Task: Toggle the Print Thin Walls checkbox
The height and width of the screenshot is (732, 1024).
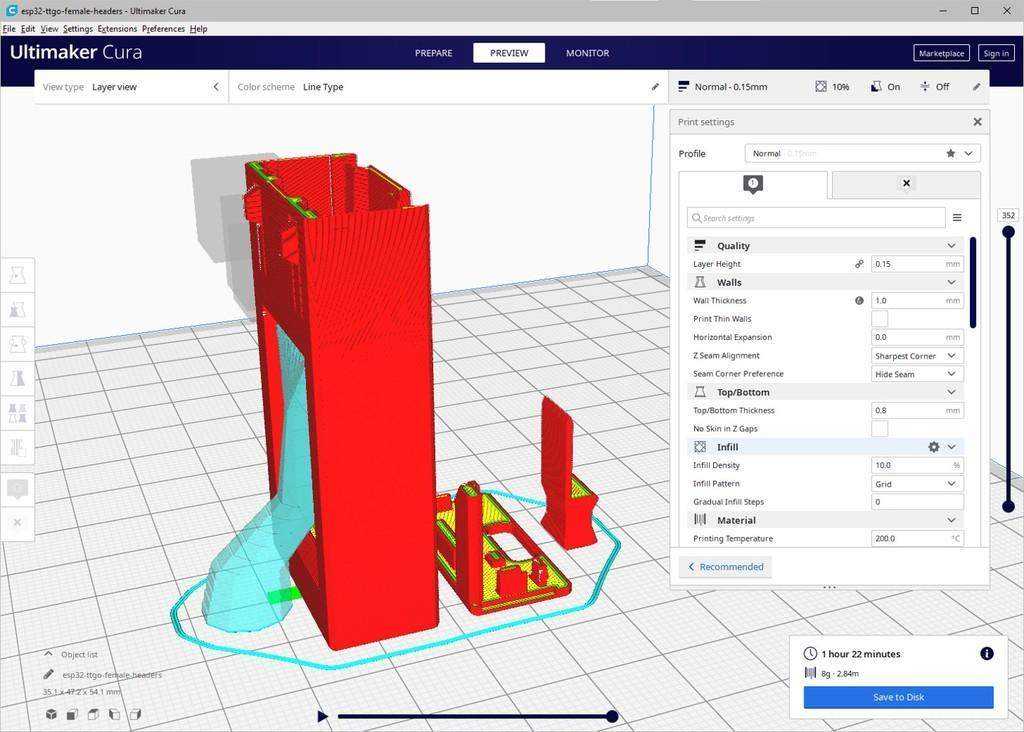Action: pyautogui.click(x=880, y=319)
